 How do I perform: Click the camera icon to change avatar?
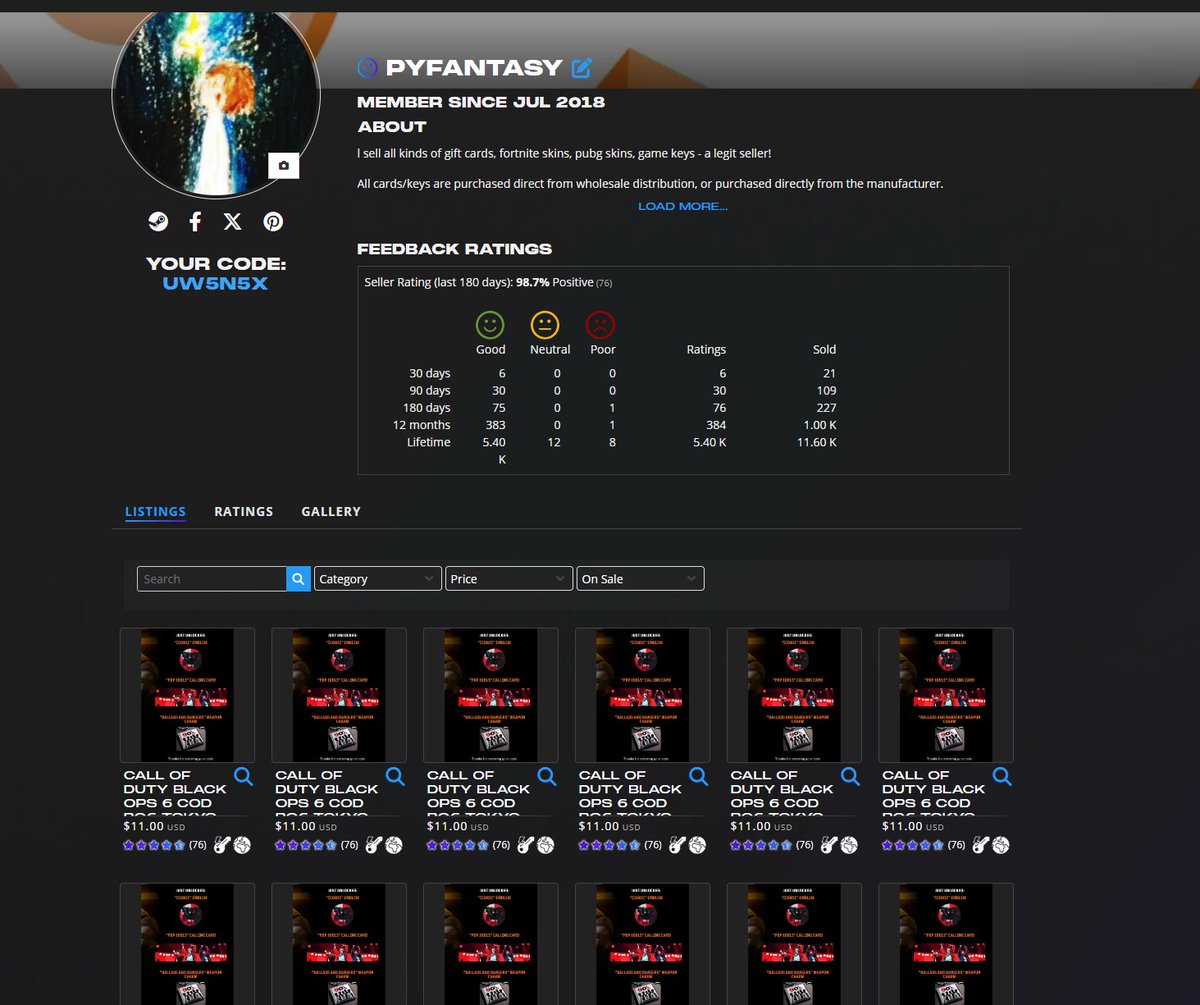pos(284,166)
